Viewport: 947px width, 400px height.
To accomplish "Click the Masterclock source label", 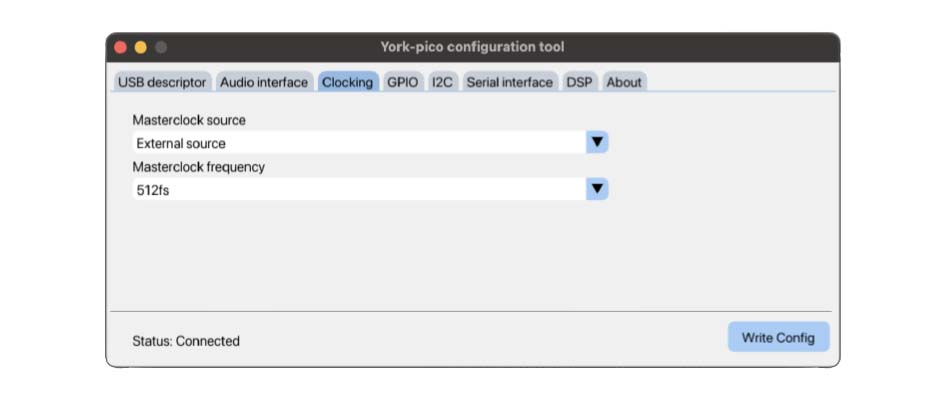I will [189, 120].
